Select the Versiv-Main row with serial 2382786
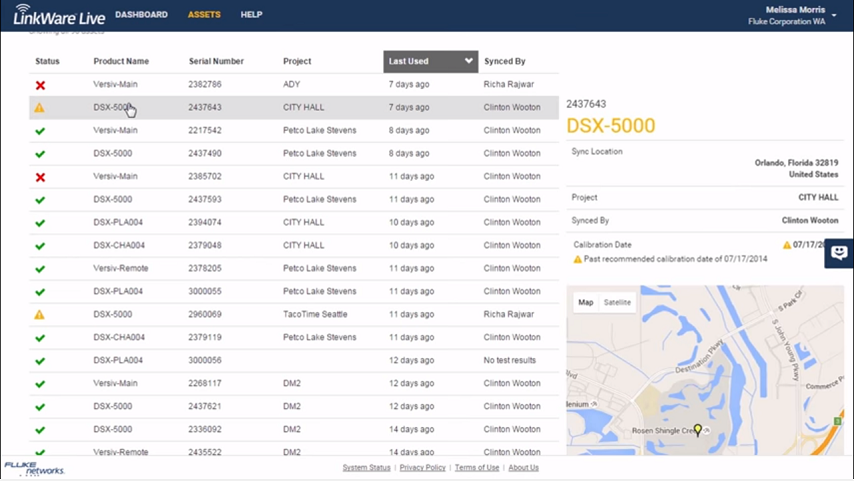This screenshot has width=854, height=481. pos(294,84)
